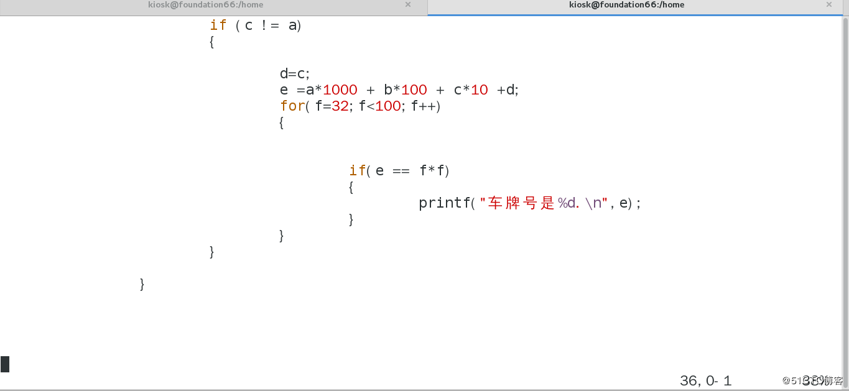Close the left terminal tab
The height and width of the screenshot is (391, 849).
pos(408,4)
